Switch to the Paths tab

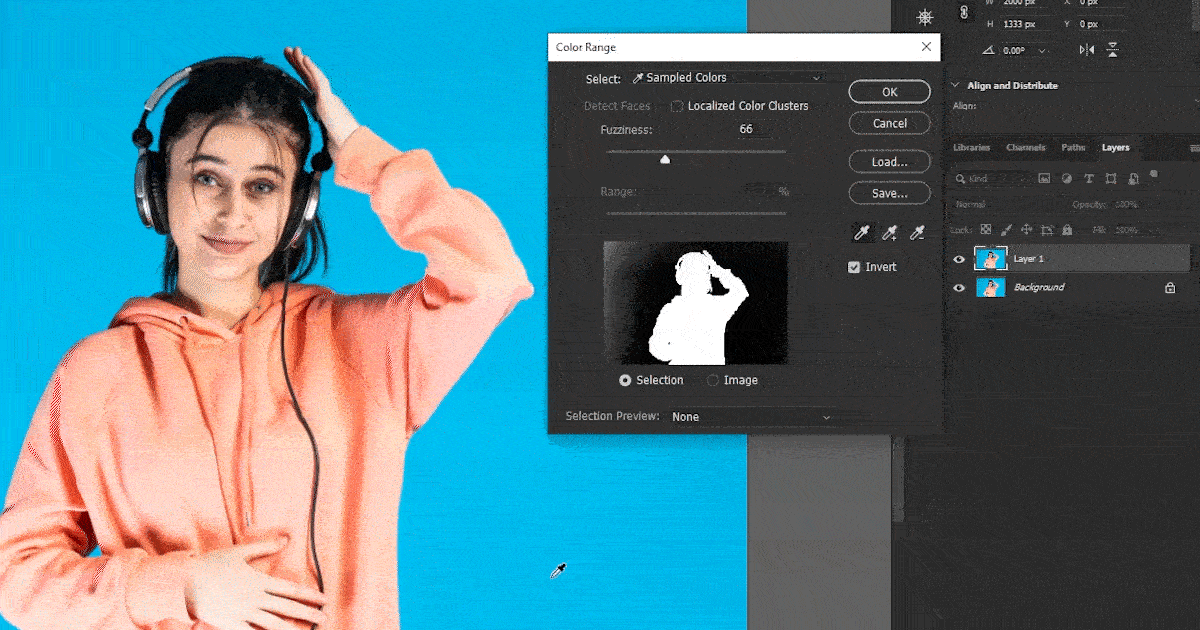click(x=1073, y=147)
